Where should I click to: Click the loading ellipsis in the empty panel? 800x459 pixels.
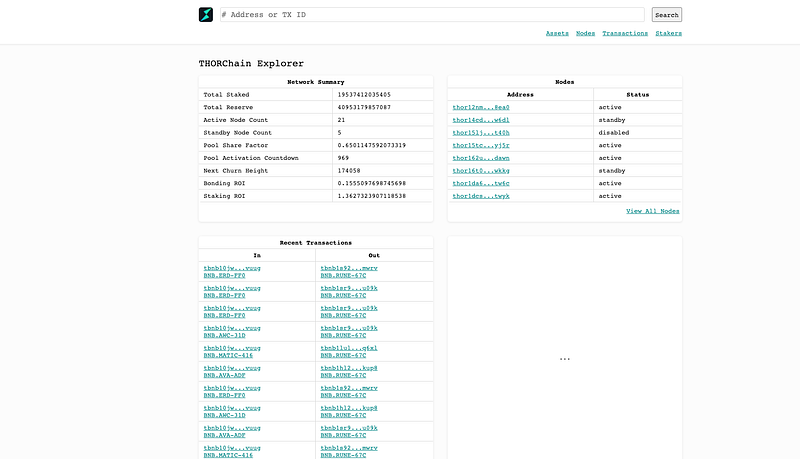pos(564,359)
